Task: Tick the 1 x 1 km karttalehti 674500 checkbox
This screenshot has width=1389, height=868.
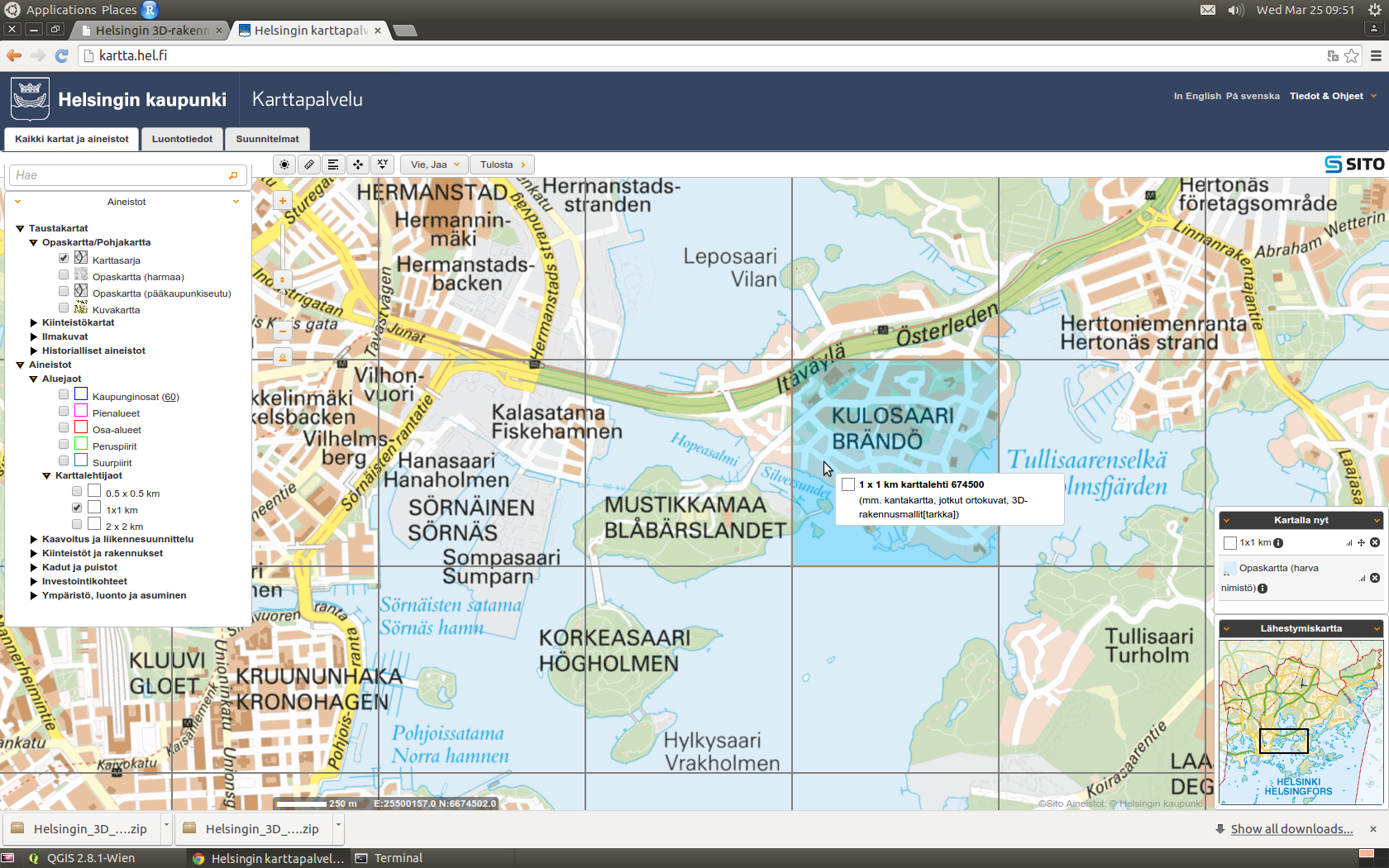Action: click(848, 485)
